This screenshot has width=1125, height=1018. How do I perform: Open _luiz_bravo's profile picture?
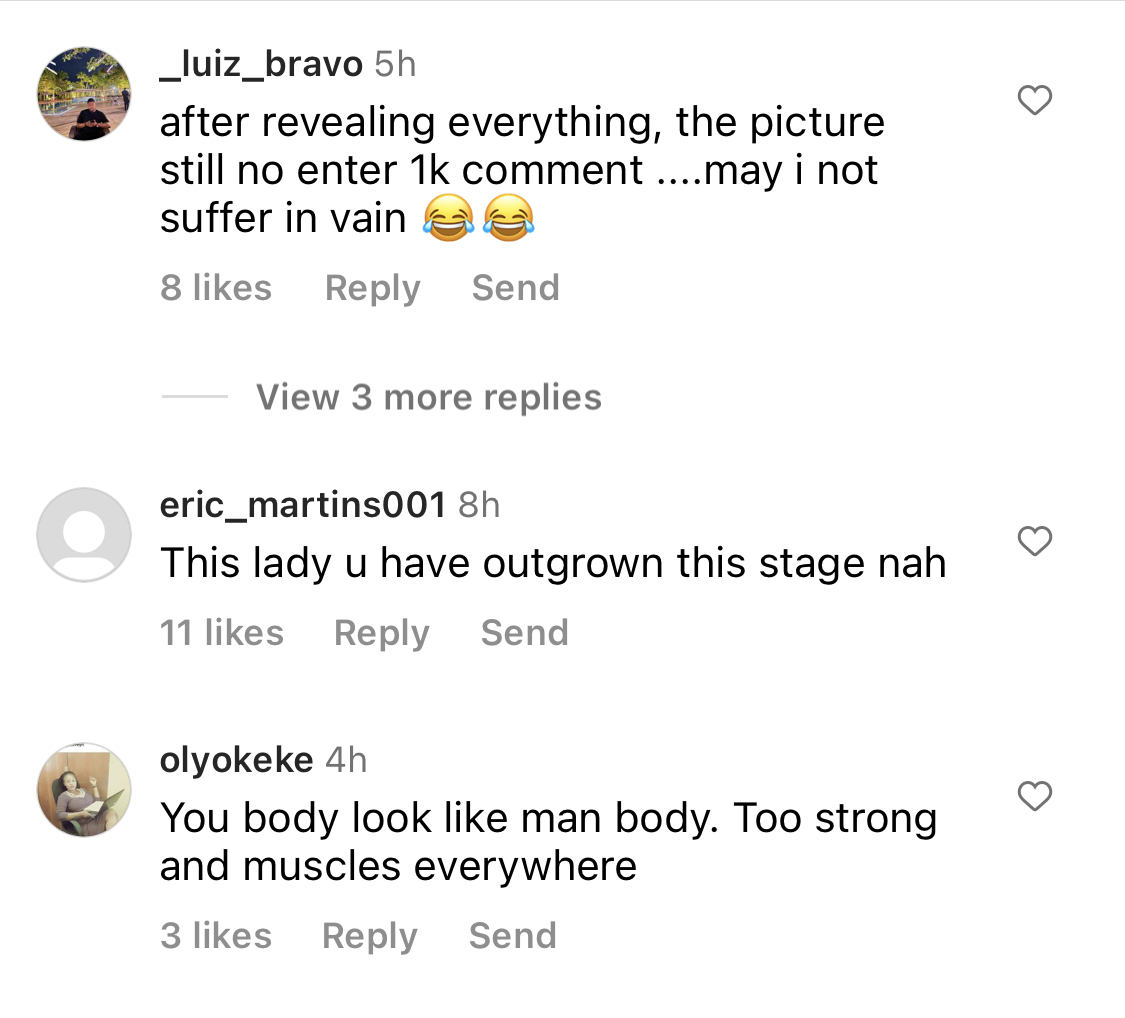pyautogui.click(x=84, y=94)
